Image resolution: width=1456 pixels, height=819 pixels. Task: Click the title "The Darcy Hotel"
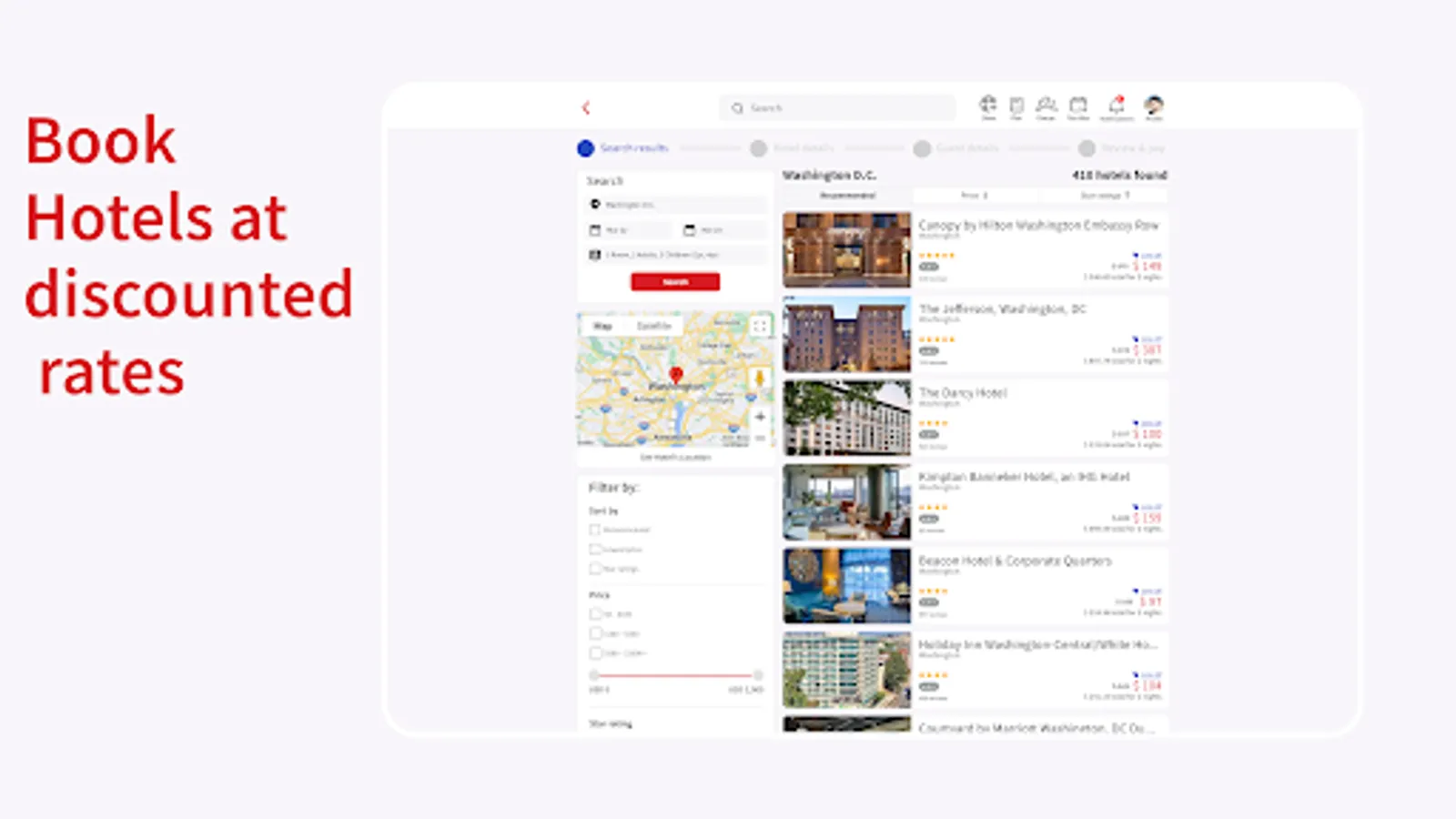(962, 393)
